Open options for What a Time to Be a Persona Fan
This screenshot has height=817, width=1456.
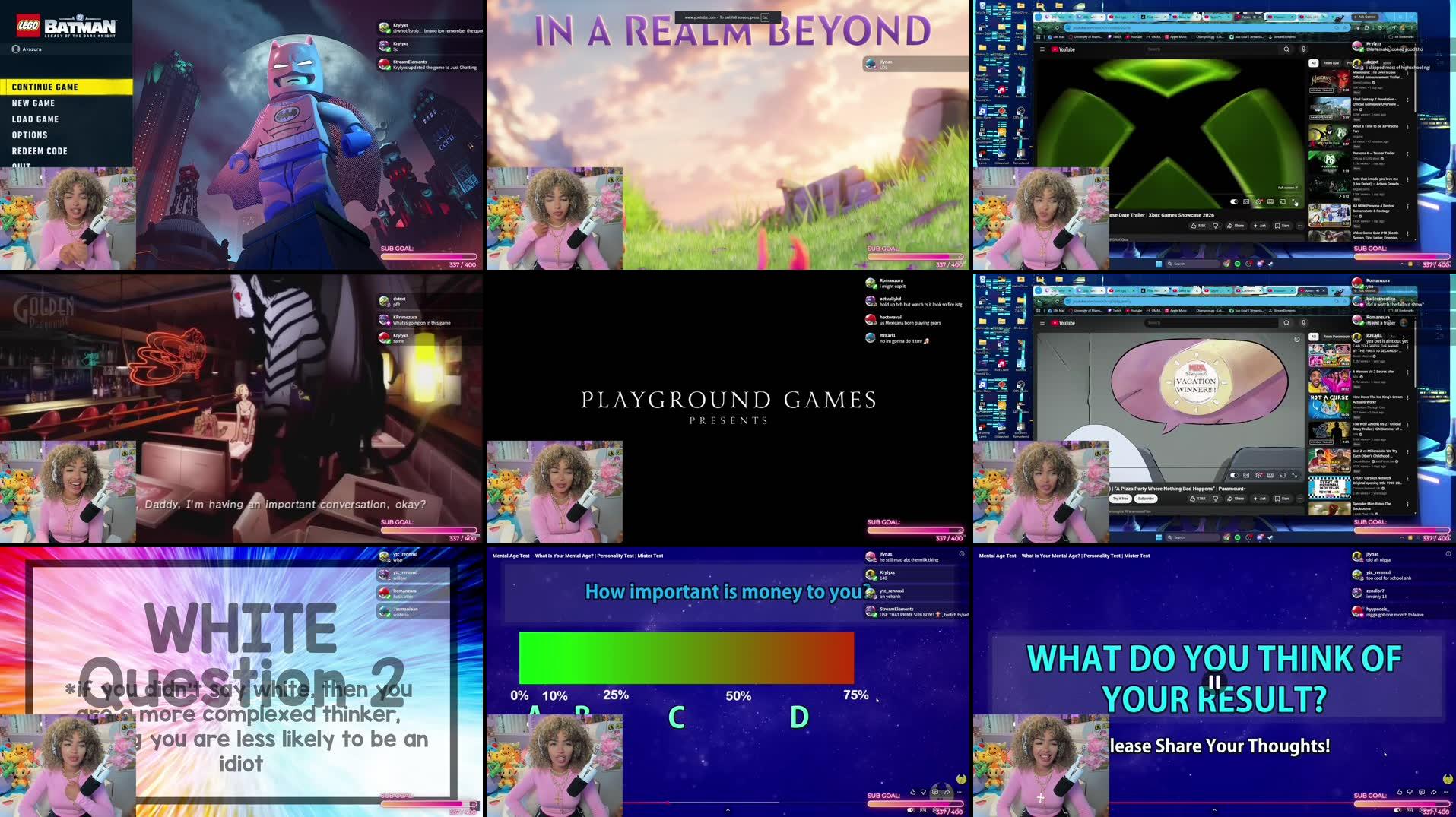[1407, 127]
